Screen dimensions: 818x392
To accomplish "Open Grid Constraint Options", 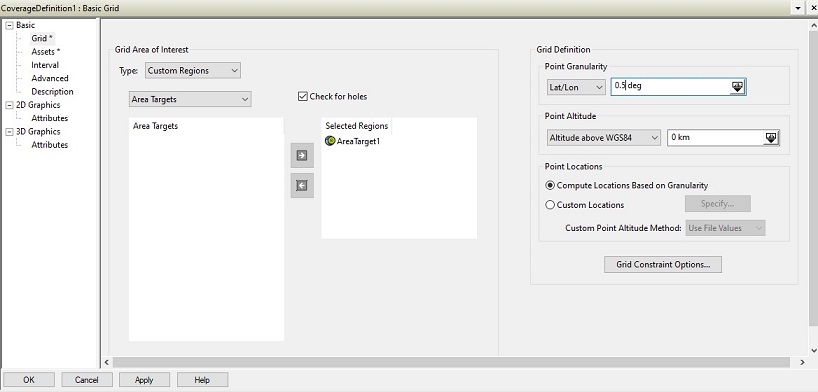I will (663, 265).
